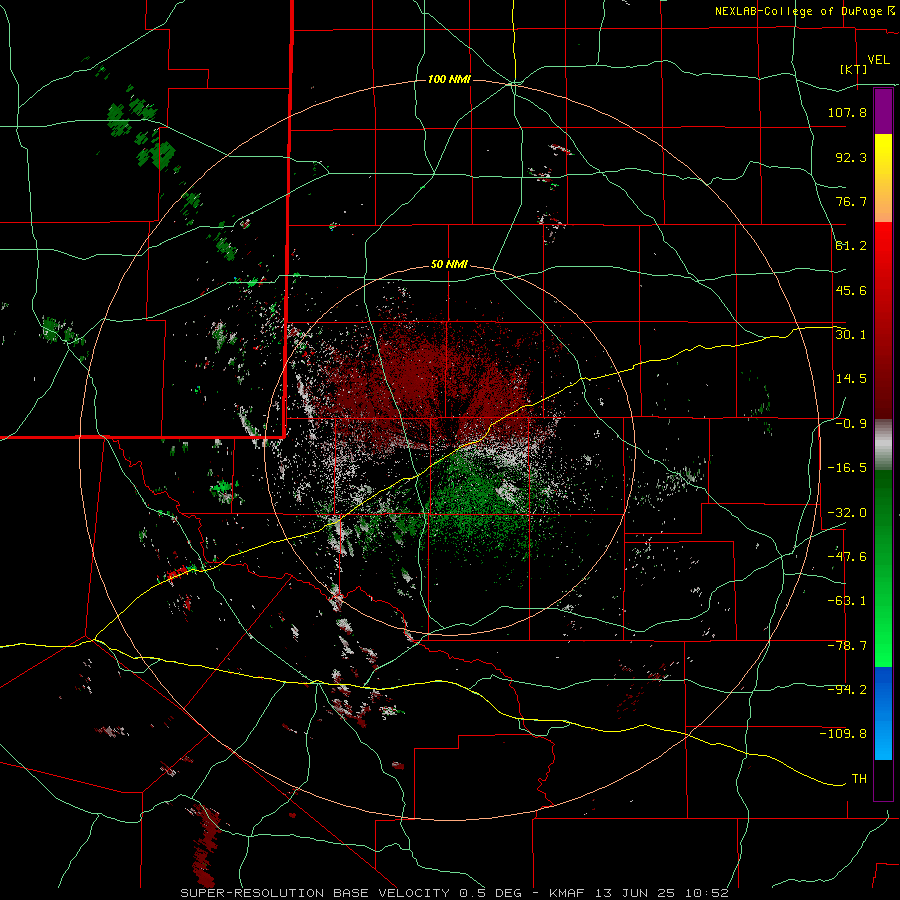The width and height of the screenshot is (900, 900).
Task: Click the 92.3 velocity scale value
Action: [851, 157]
